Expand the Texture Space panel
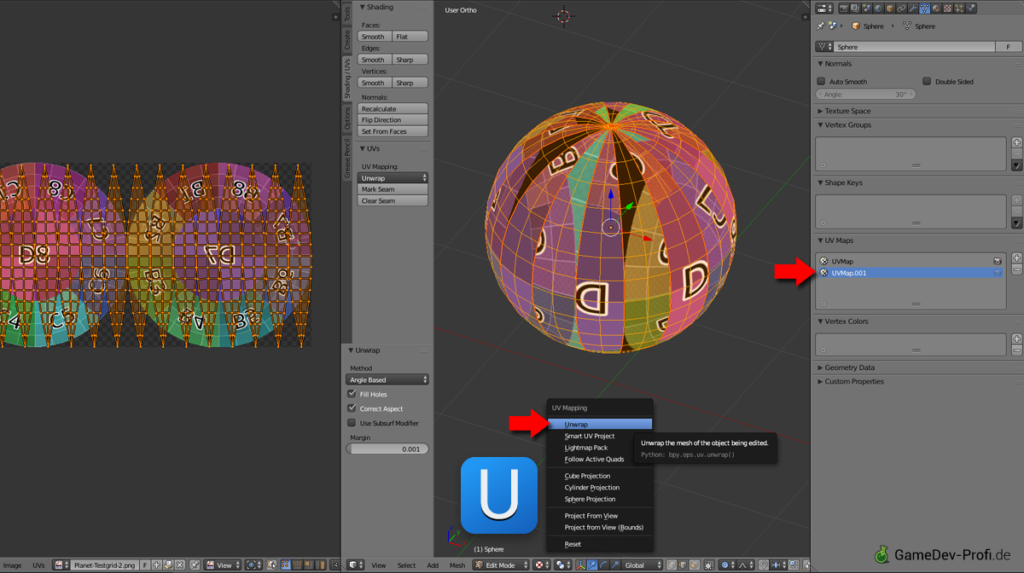Viewport: 1024px width, 573px height. [848, 111]
